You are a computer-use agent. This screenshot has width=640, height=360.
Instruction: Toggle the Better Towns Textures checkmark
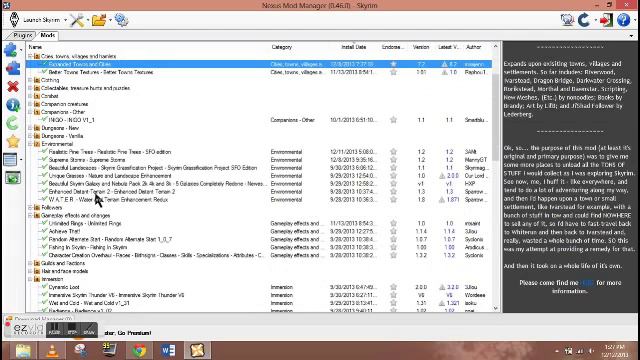(x=44, y=72)
